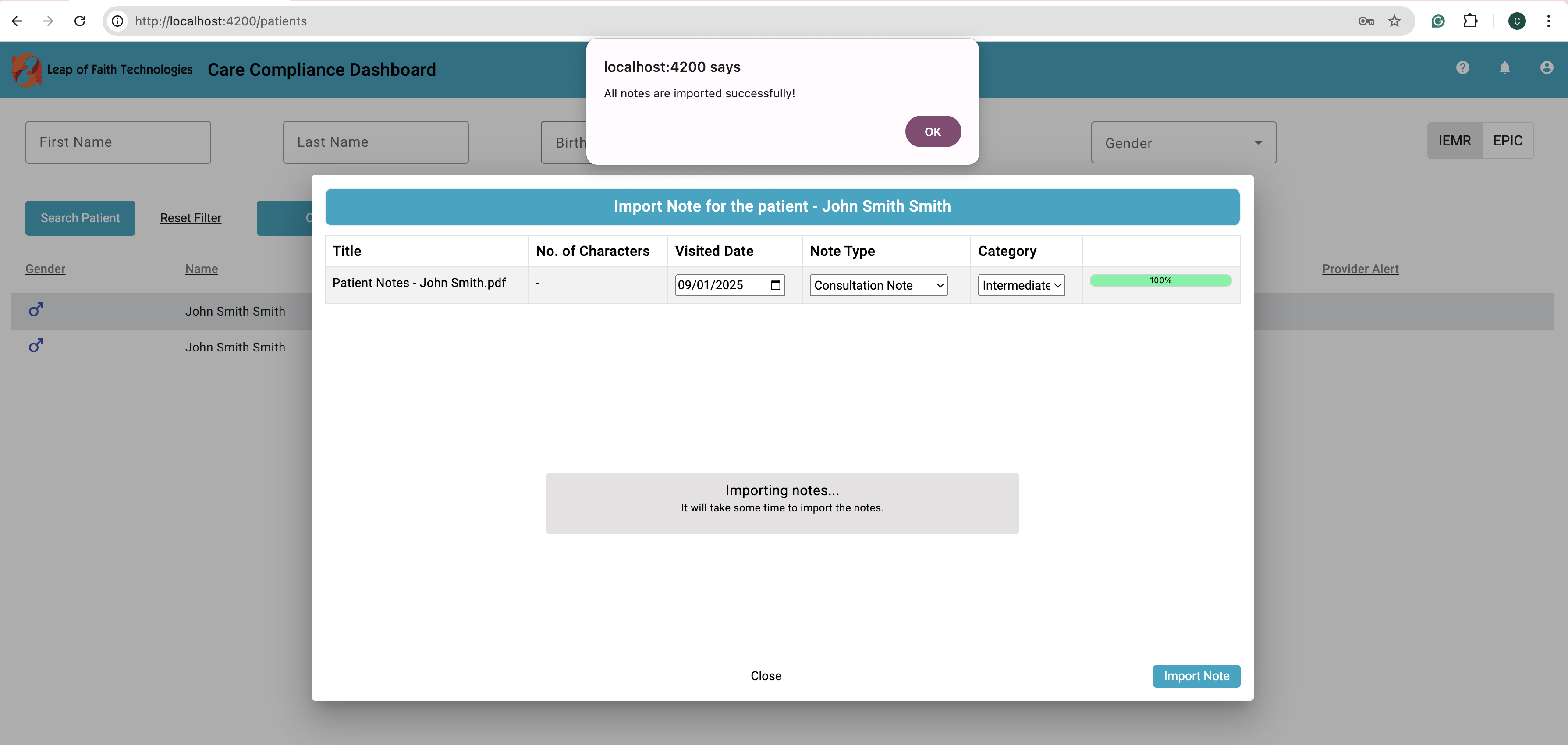1568x745 pixels.
Task: Click Chrome three-dot menu icon
Action: click(1548, 21)
